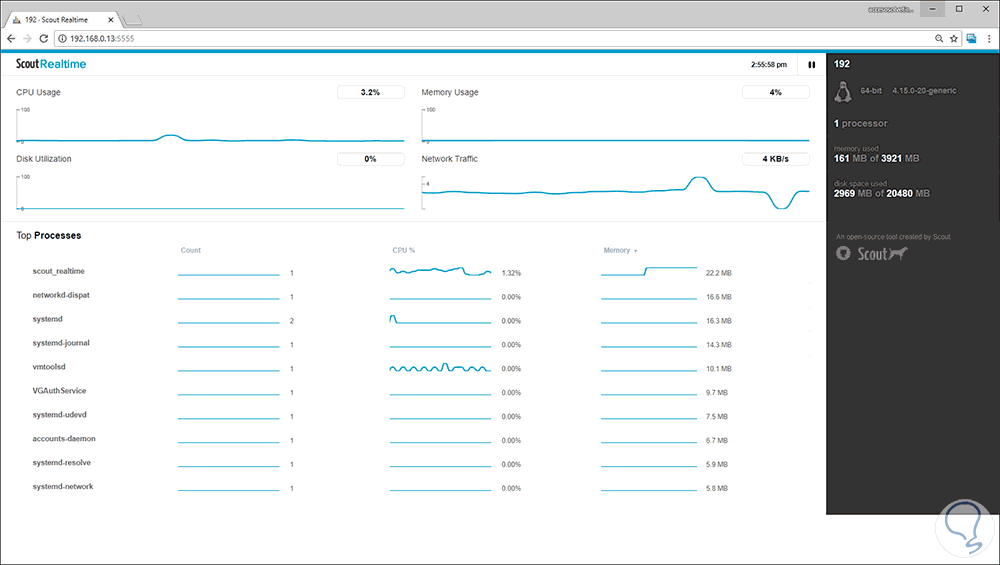
Task: Click the scout_realtime process row
Action: [413, 272]
